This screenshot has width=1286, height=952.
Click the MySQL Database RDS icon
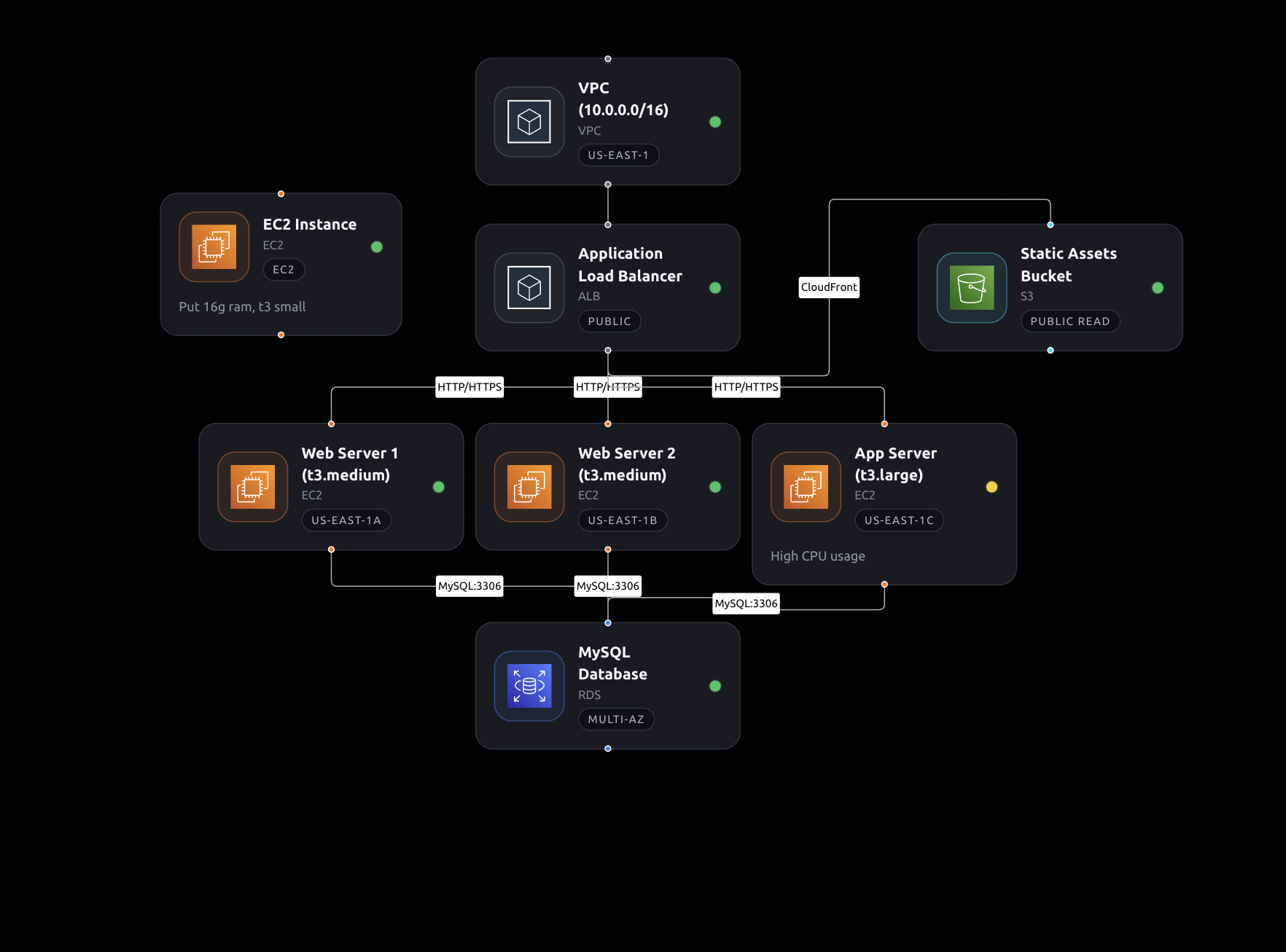pyautogui.click(x=529, y=686)
